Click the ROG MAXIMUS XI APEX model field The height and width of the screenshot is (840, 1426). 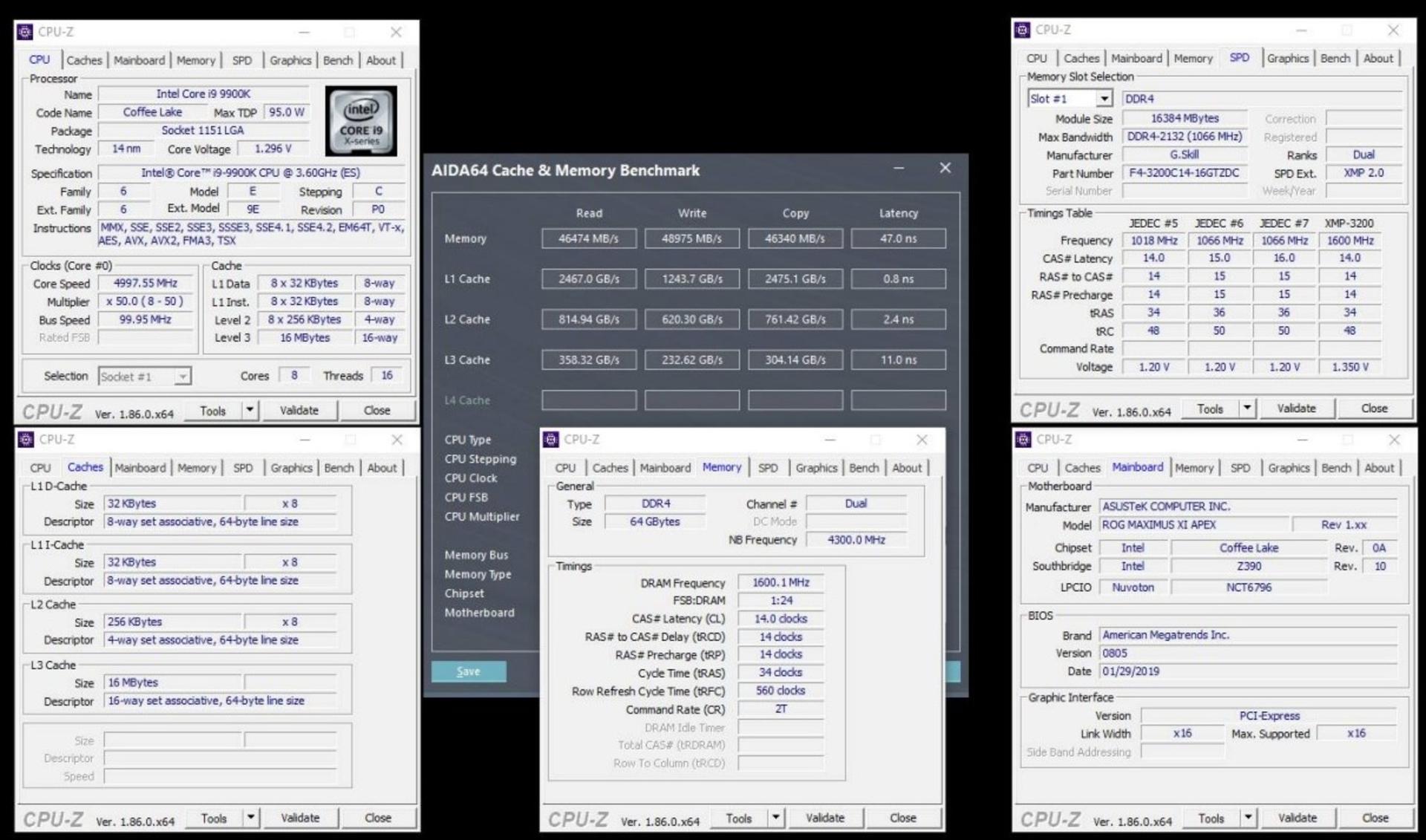click(1194, 525)
